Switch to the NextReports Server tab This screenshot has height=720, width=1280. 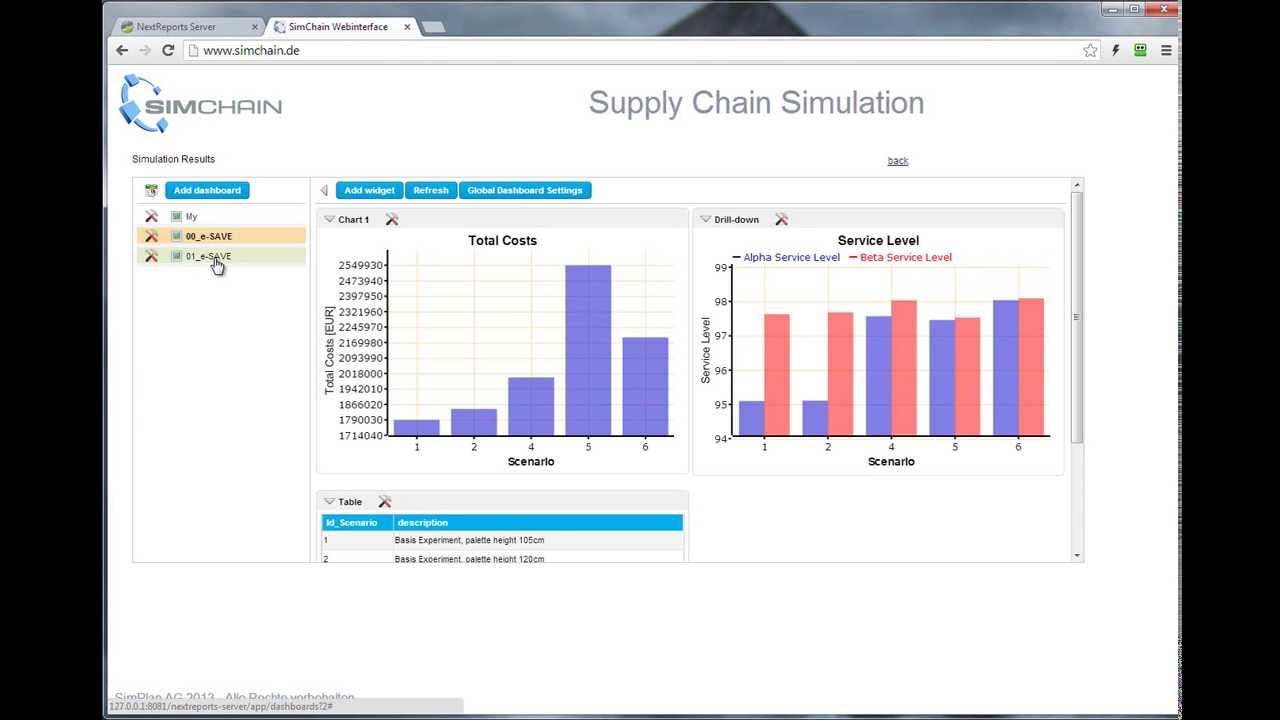tap(186, 27)
